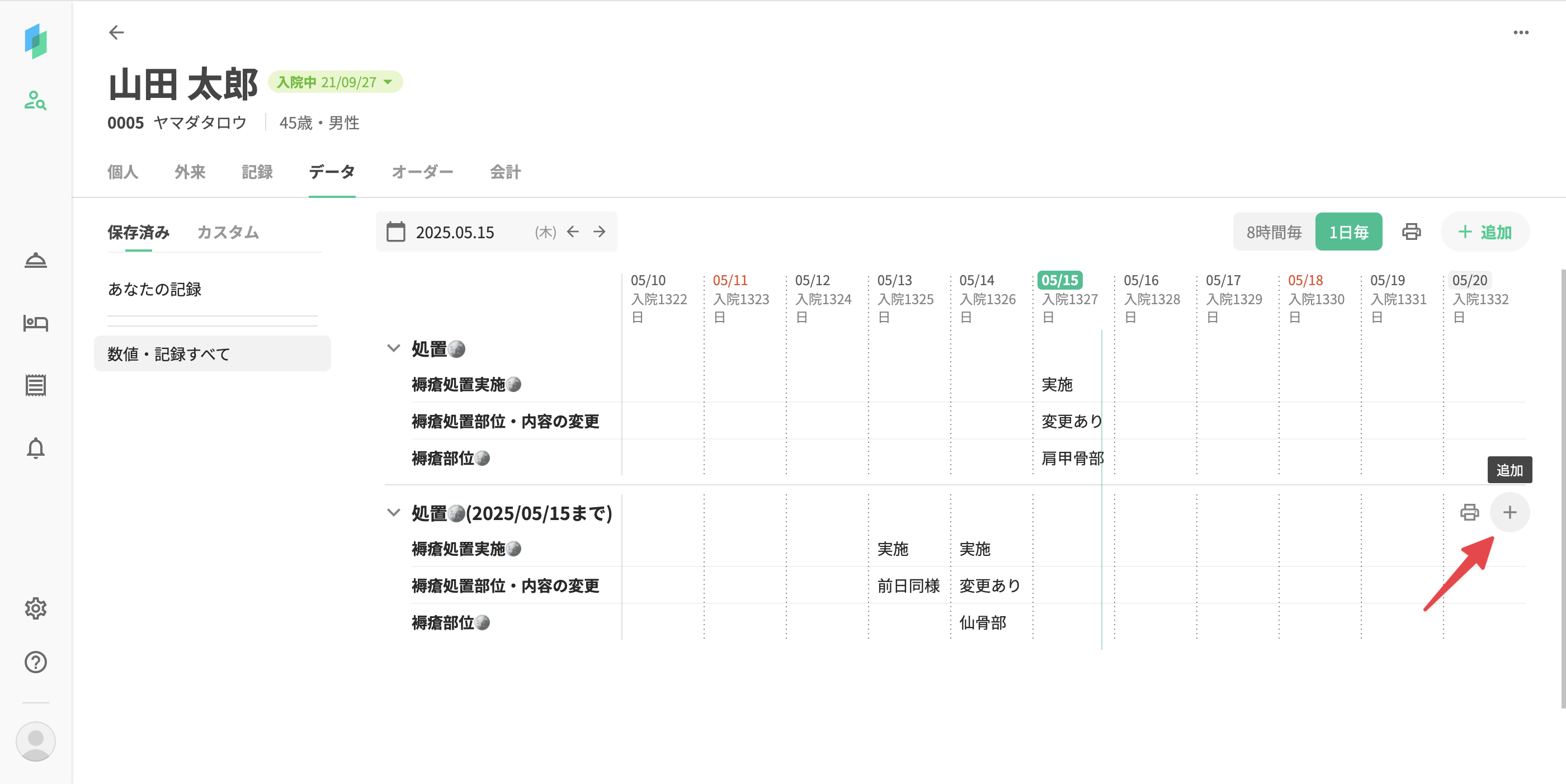Open the 入院中 21/09/27 status dropdown
The height and width of the screenshot is (784, 1566).
[335, 82]
